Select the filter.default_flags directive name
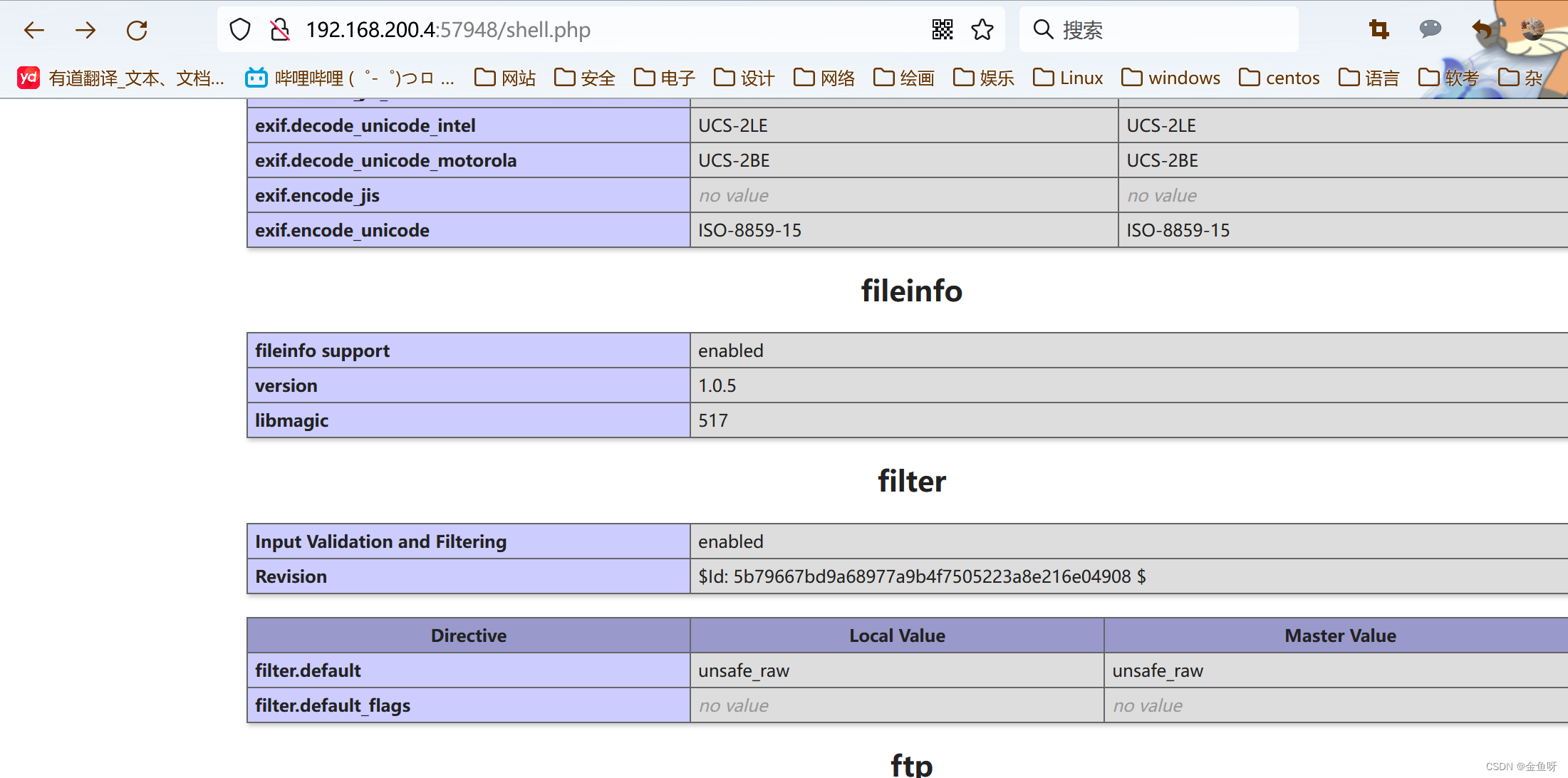Viewport: 1568px width, 778px height. pos(333,705)
